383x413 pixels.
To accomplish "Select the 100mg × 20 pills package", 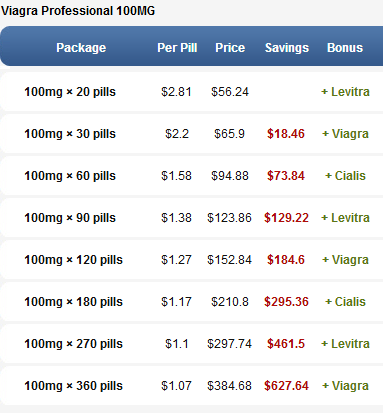I will coord(192,92).
